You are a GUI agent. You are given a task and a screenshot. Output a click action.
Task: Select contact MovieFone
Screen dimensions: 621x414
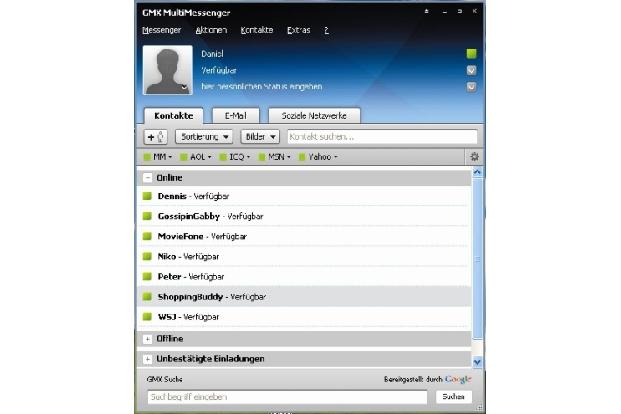coord(304,237)
